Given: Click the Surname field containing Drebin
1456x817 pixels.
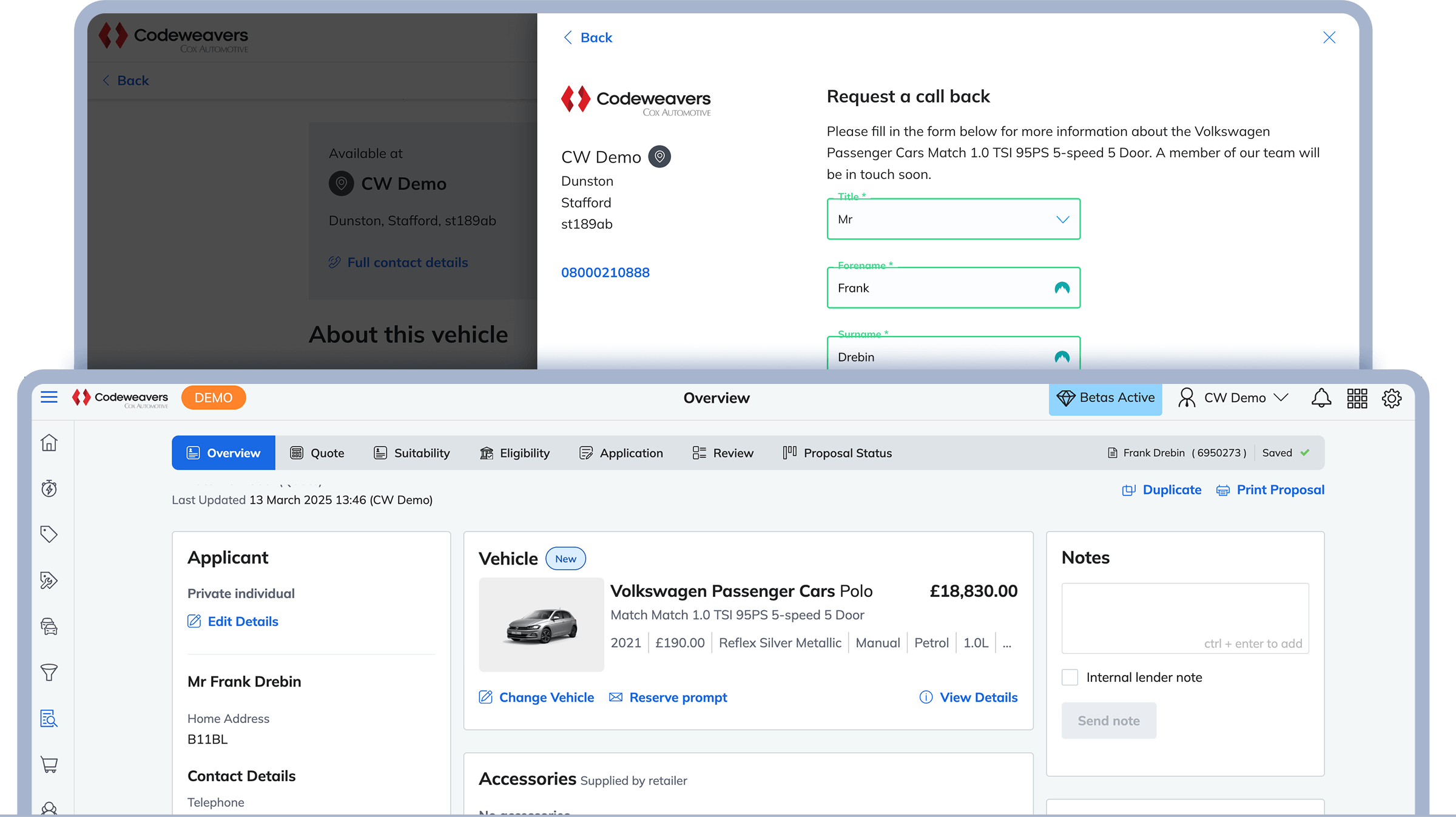Looking at the screenshot, I should coord(953,354).
